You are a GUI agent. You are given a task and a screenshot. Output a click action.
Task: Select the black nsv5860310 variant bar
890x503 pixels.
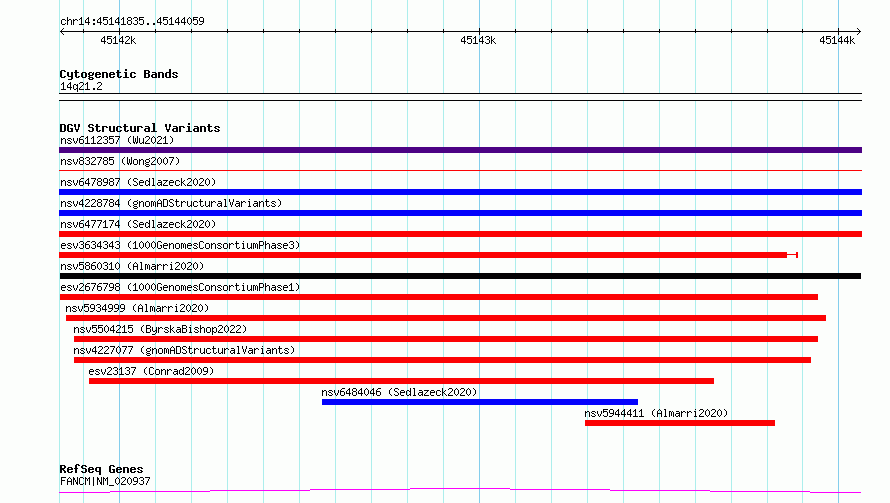(460, 276)
